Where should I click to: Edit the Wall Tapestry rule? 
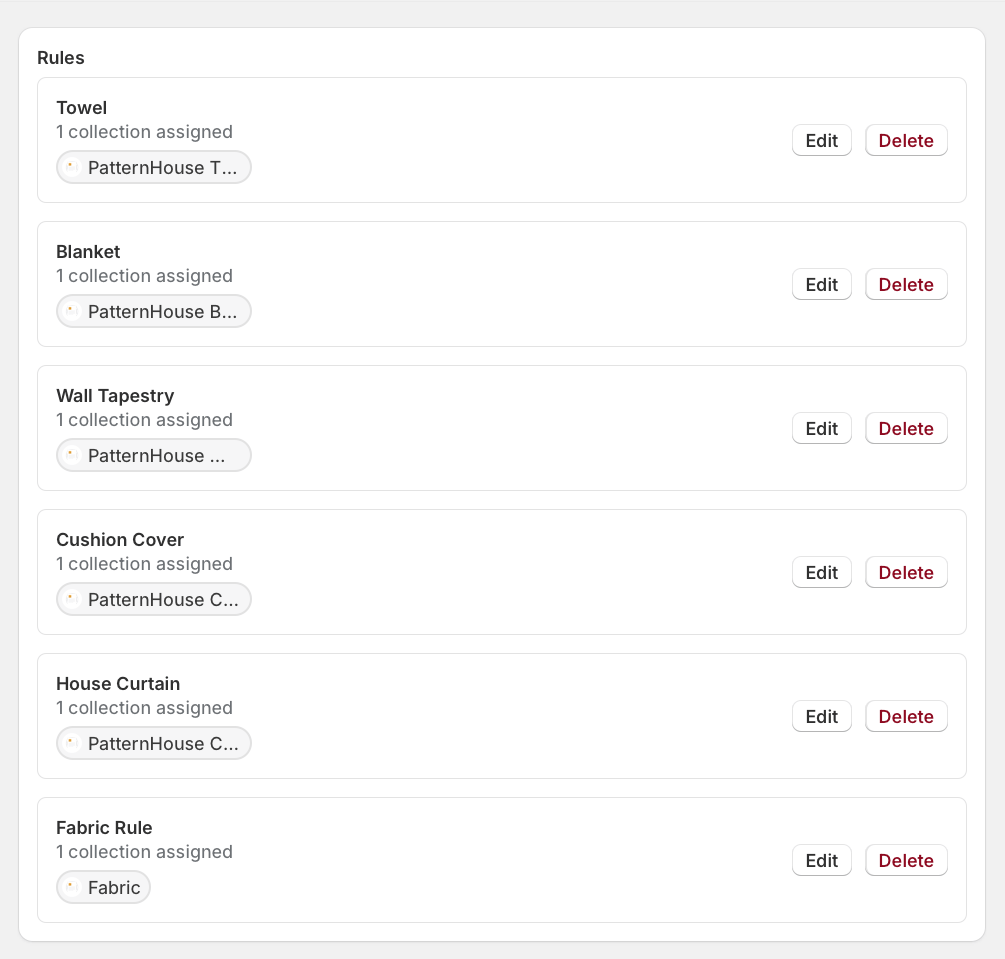click(x=822, y=428)
